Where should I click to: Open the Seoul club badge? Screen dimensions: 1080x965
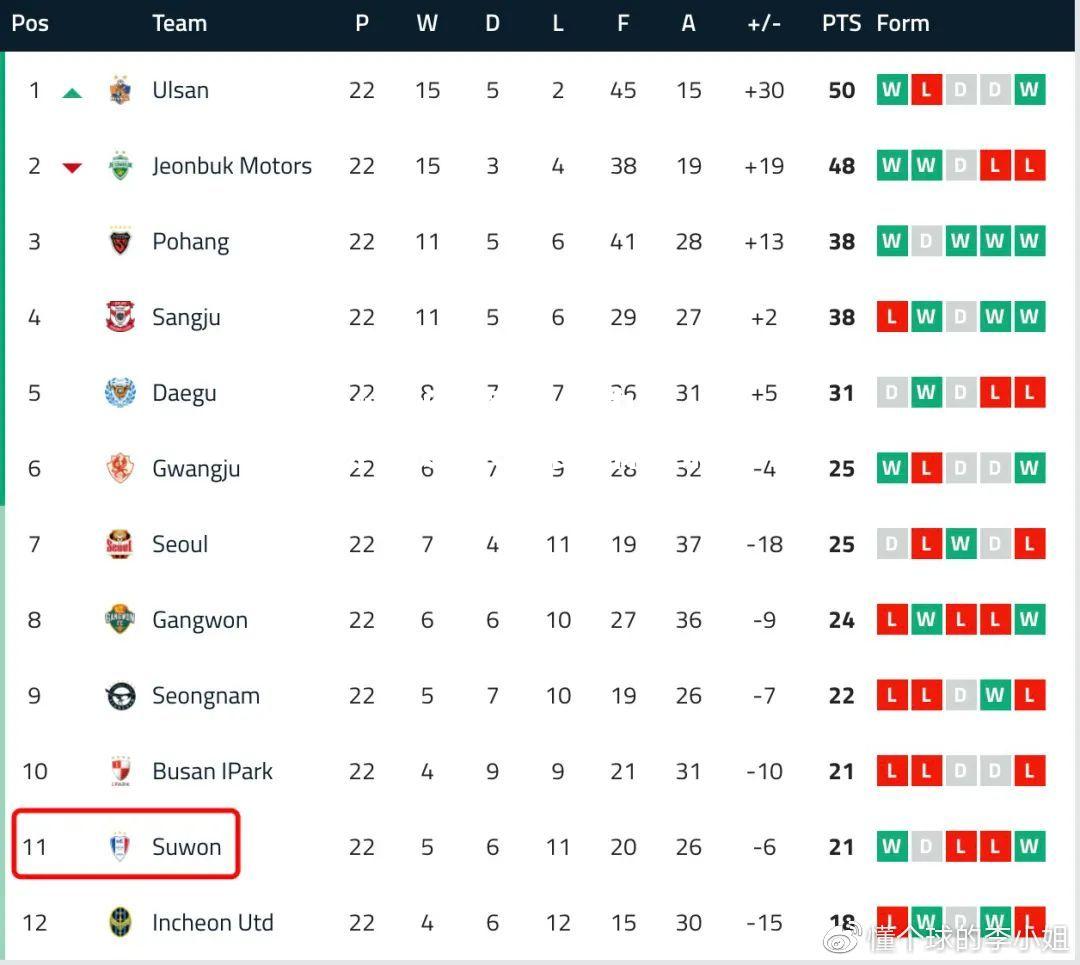(119, 544)
